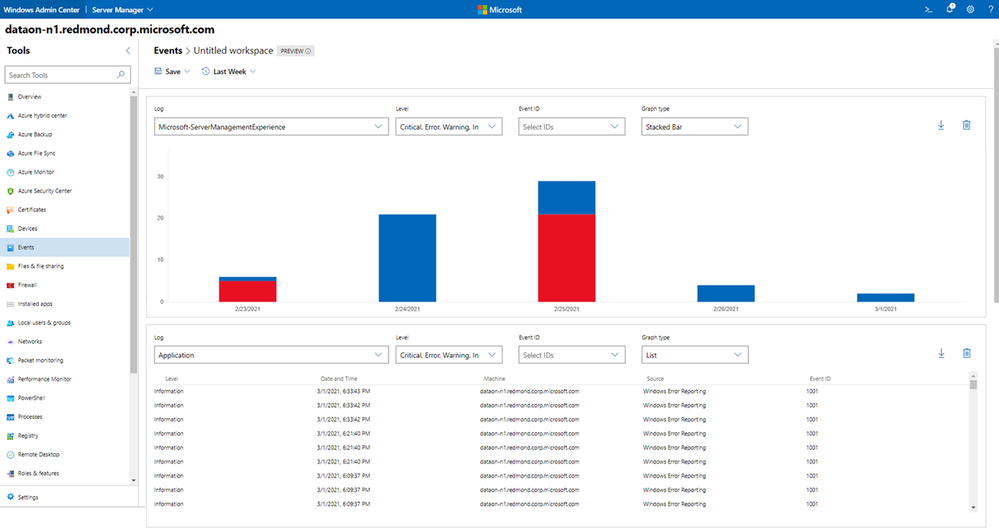Open Processes tool
The height and width of the screenshot is (532, 999).
(x=30, y=417)
